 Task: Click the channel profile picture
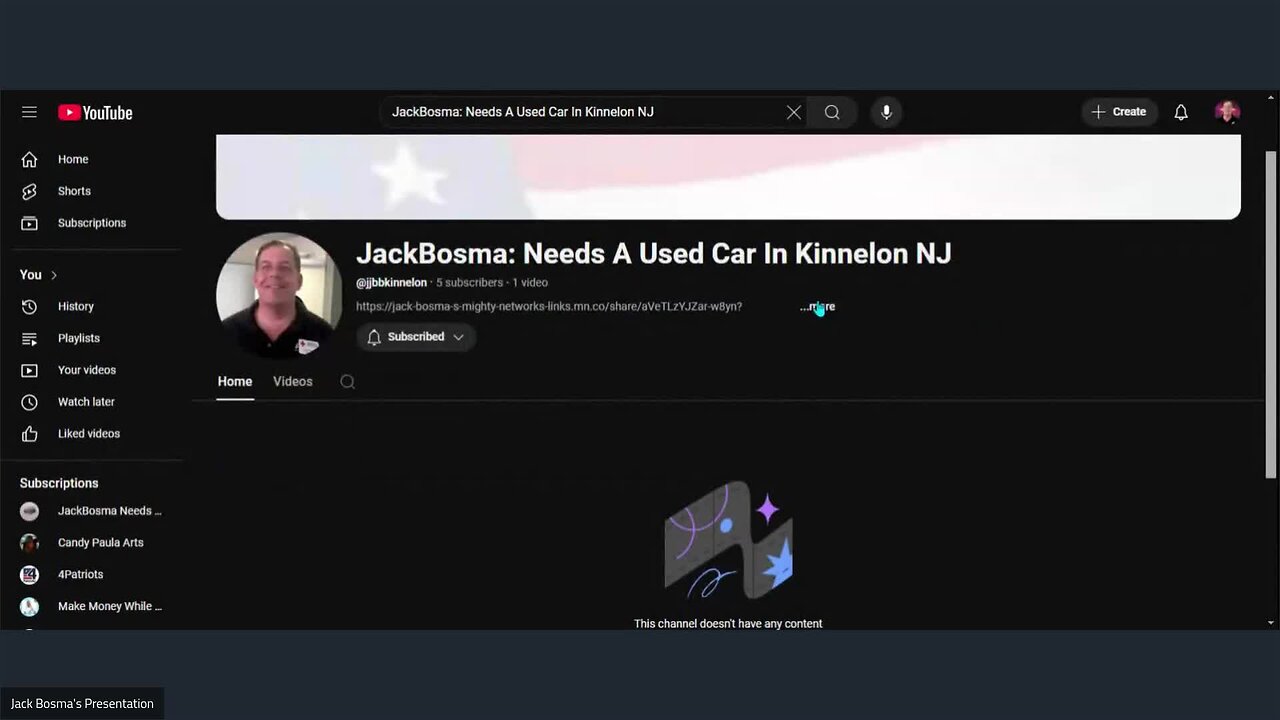point(278,295)
